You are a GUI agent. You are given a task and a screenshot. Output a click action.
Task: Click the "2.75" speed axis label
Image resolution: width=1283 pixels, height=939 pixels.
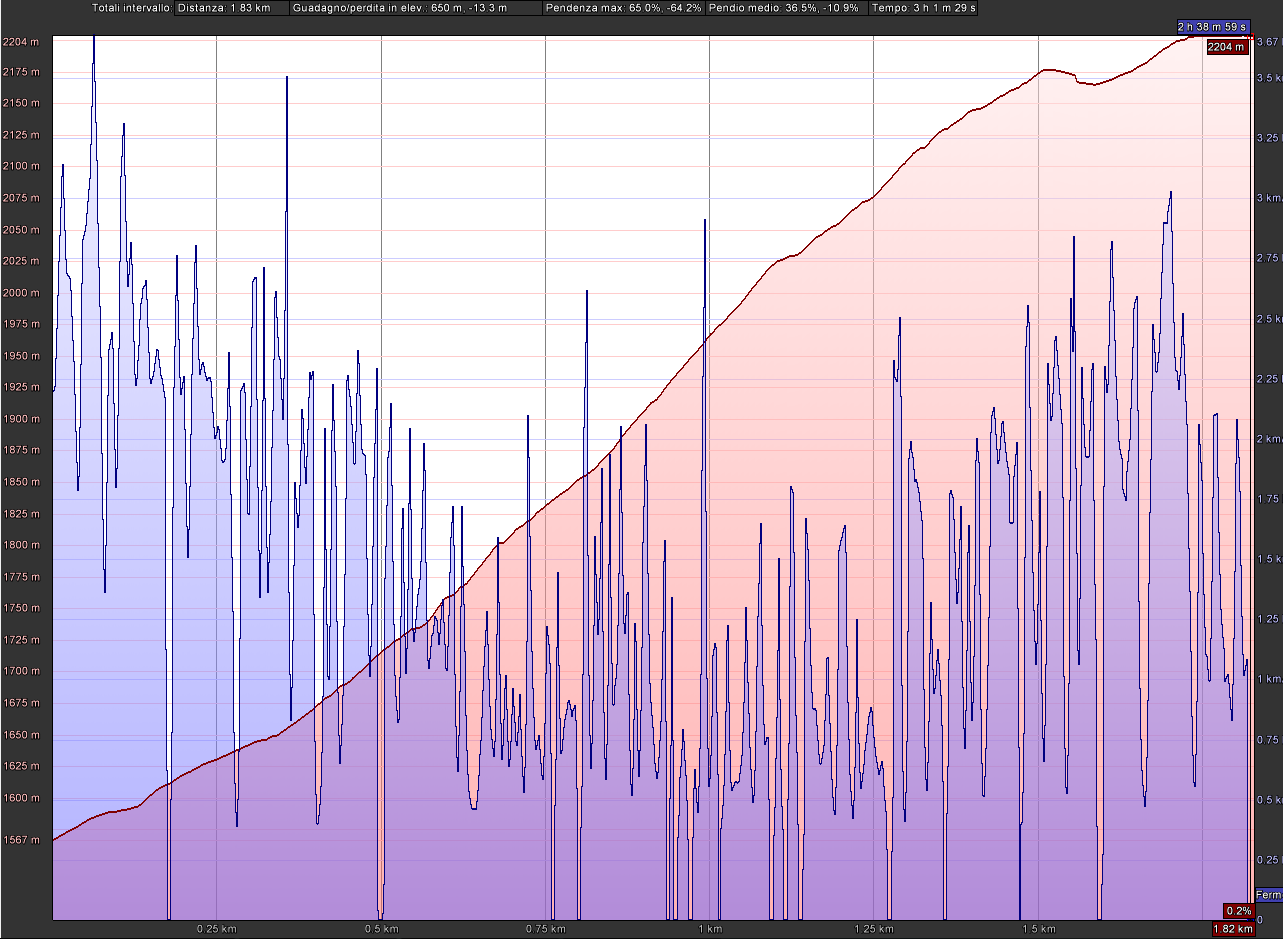[x=1268, y=258]
